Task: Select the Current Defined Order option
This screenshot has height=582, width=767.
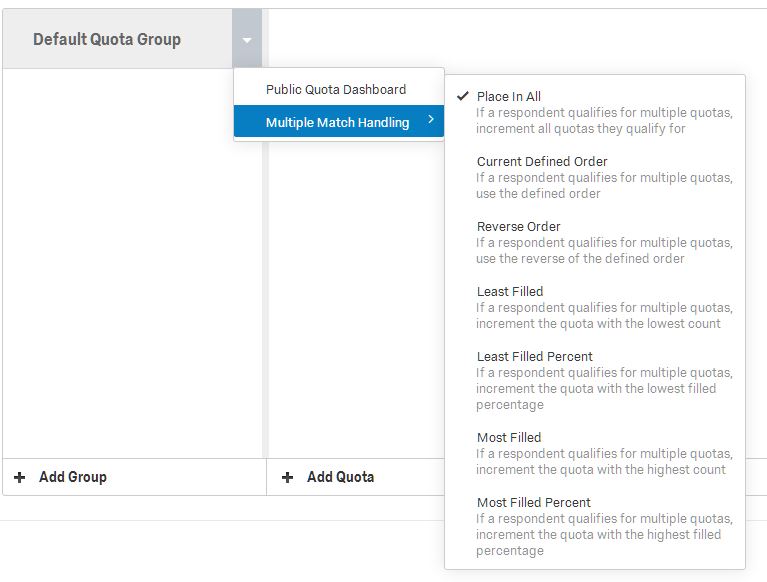Action: [542, 162]
